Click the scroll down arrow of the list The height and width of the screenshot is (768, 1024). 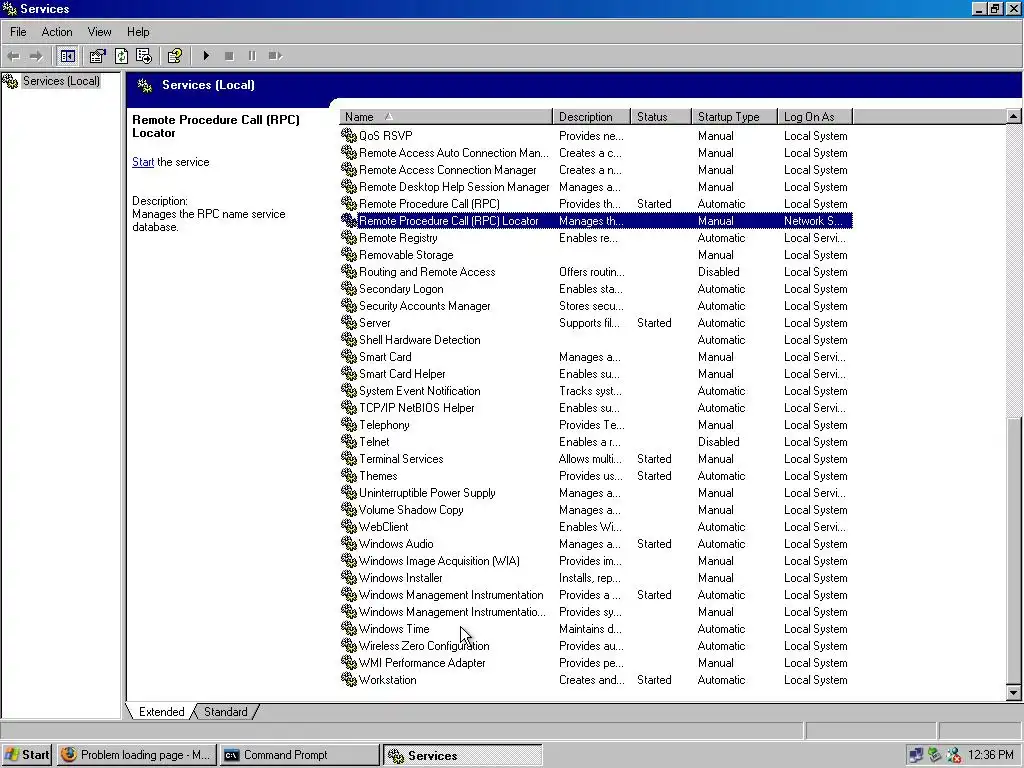coord(1013,692)
